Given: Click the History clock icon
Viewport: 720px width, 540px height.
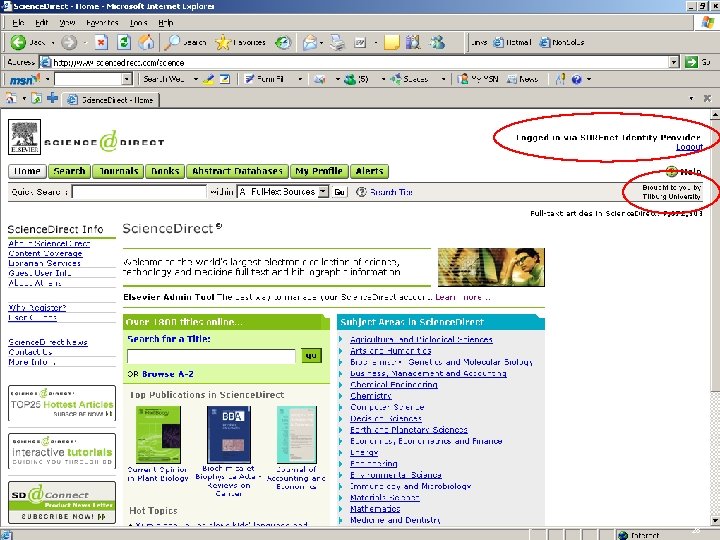Looking at the screenshot, I should coord(283,42).
